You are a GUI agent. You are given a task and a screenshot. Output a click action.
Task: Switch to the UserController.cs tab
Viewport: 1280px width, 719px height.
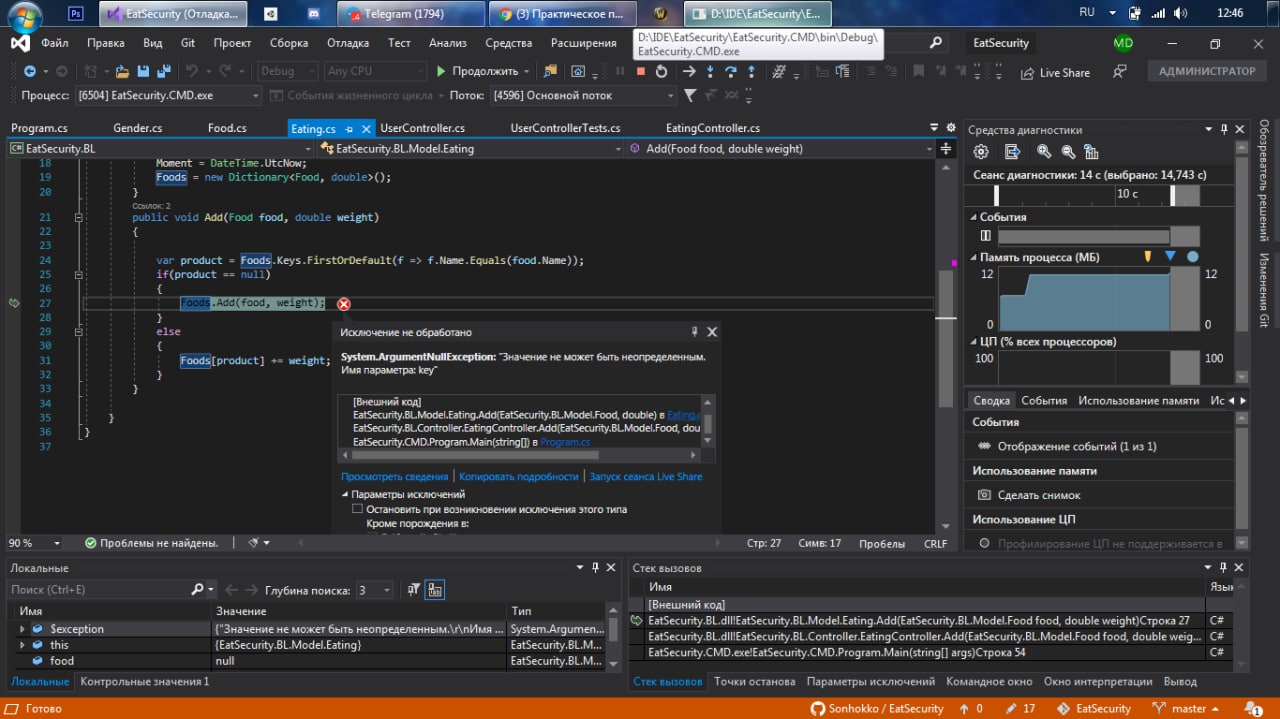click(422, 128)
